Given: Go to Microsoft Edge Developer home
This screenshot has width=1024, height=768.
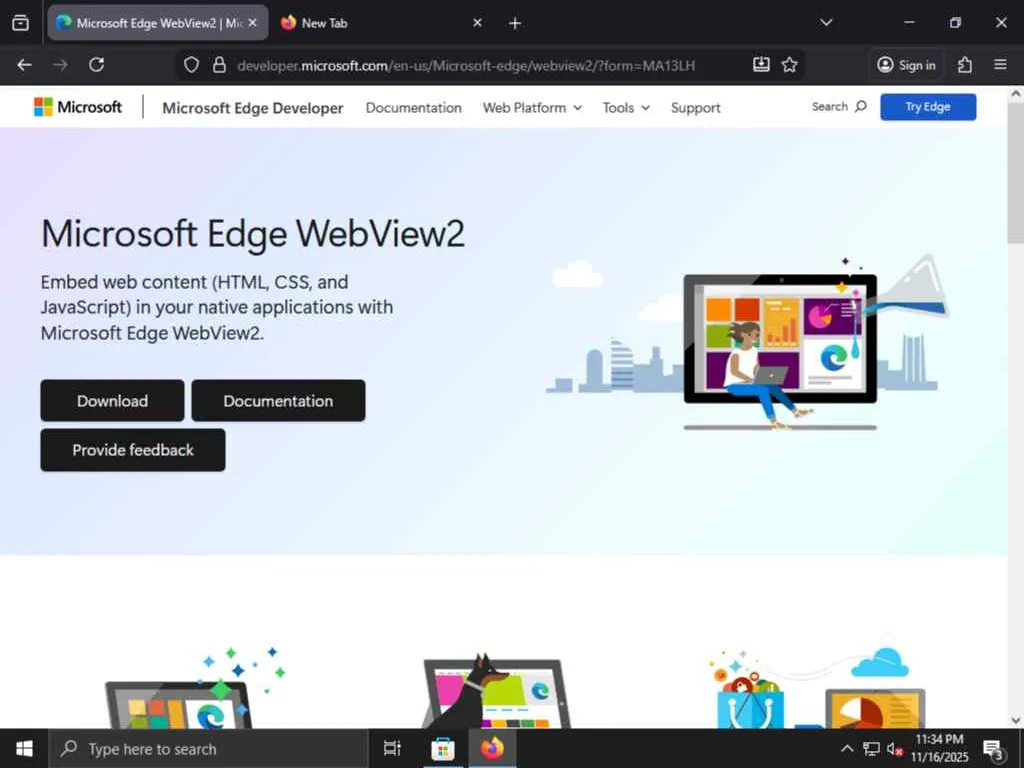Looking at the screenshot, I should (x=253, y=108).
